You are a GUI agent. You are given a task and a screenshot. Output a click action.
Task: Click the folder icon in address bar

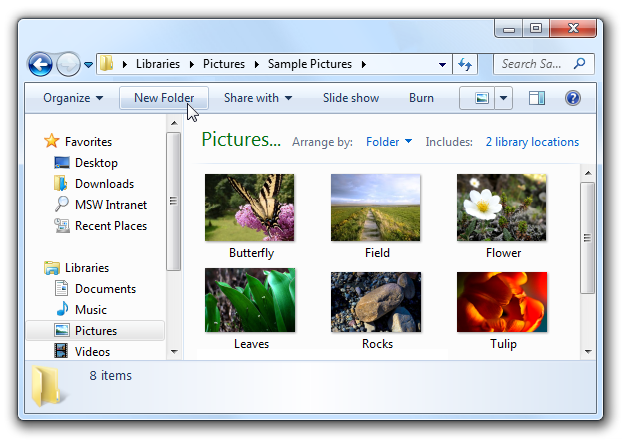point(106,64)
